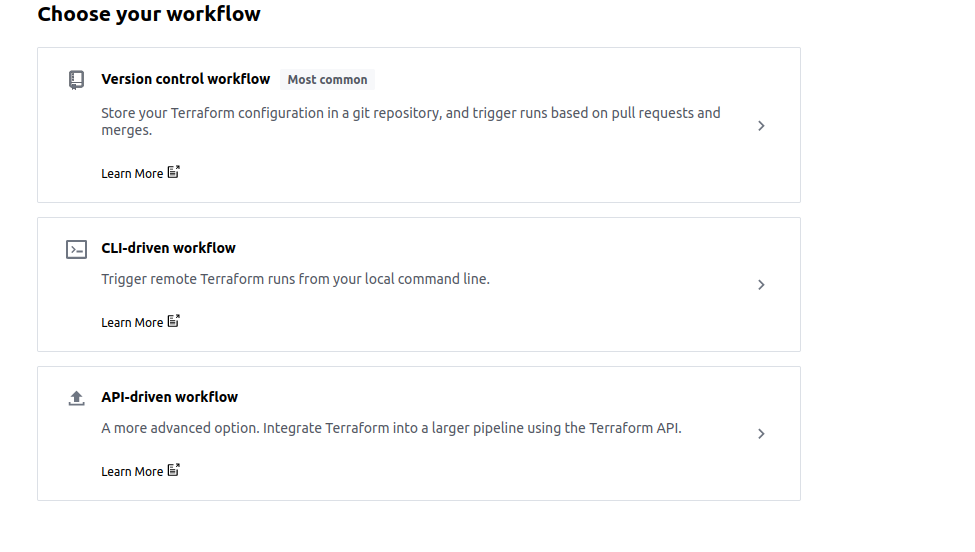
Task: Click external doc icon beside Version control Learn More
Action: pos(173,172)
